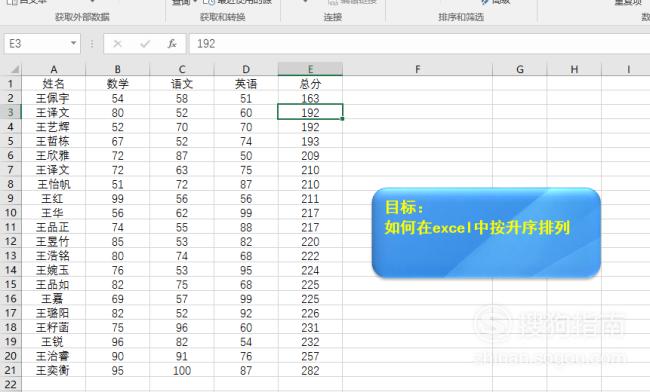
Task: Select the name cell 王昱竹
Action: [x=53, y=241]
